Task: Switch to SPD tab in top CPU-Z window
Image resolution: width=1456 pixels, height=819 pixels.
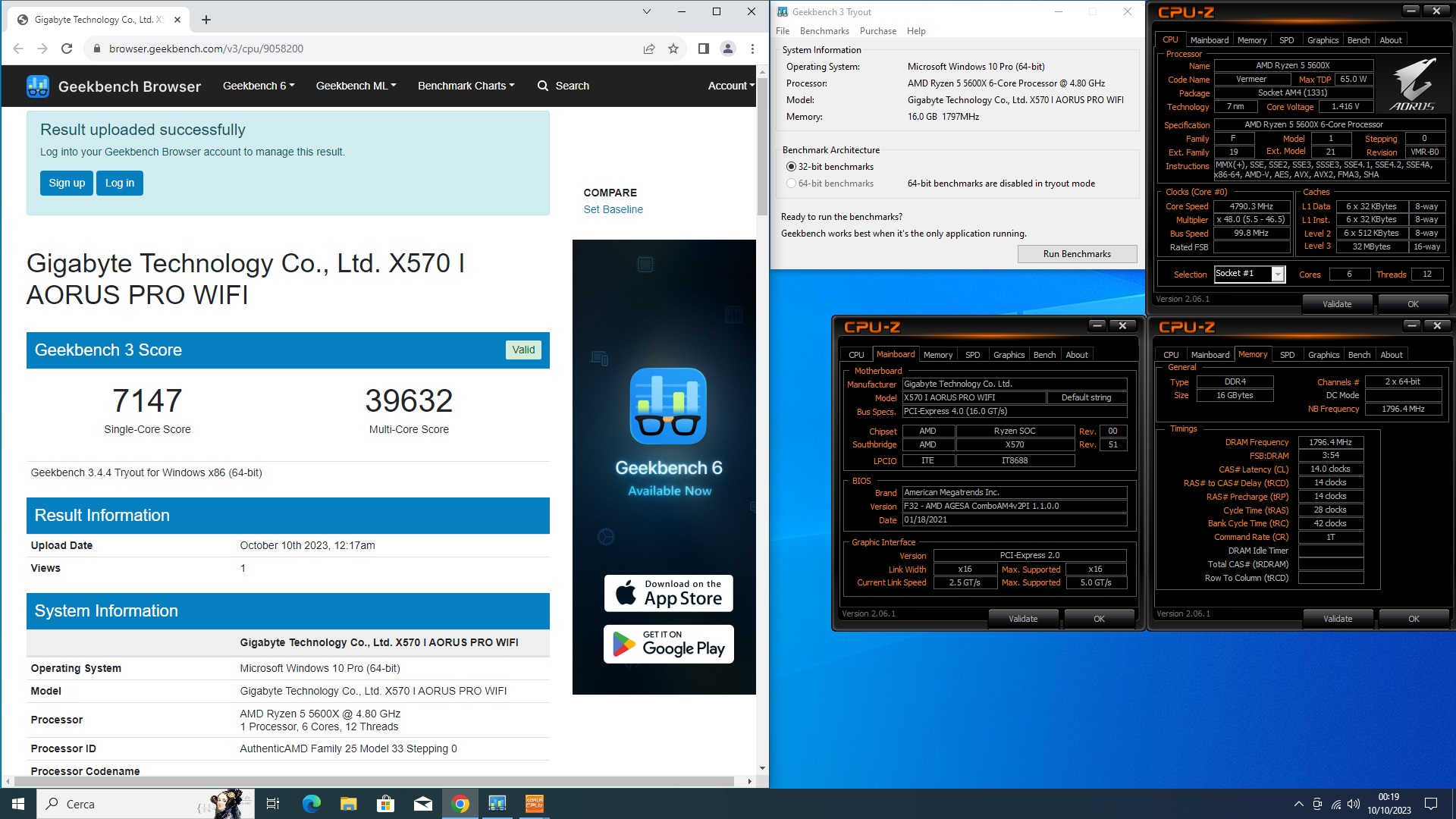Action: (1286, 40)
